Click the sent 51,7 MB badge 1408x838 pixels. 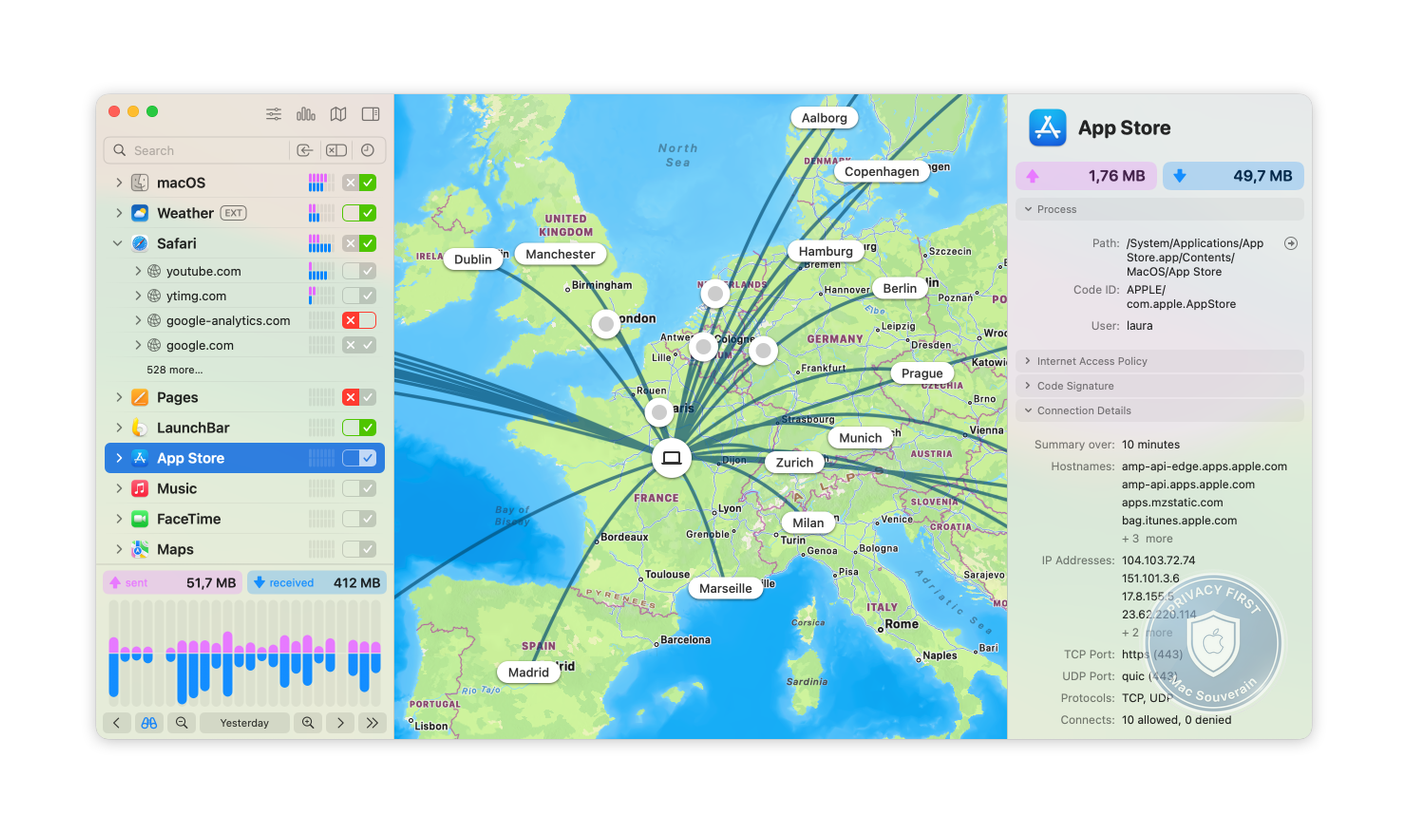click(x=173, y=583)
